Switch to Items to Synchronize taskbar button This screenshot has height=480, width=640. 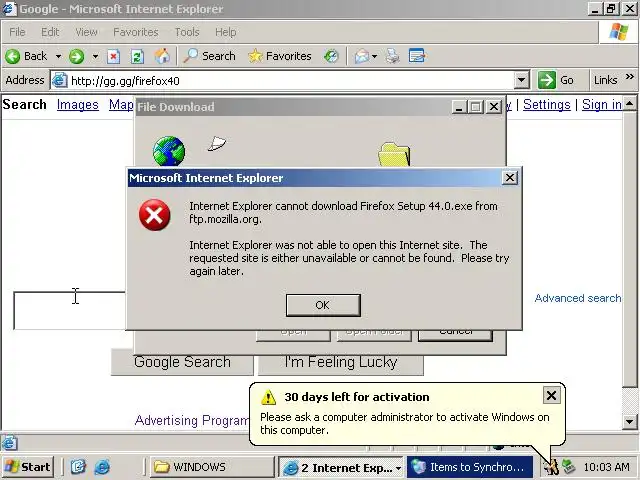click(x=470, y=467)
